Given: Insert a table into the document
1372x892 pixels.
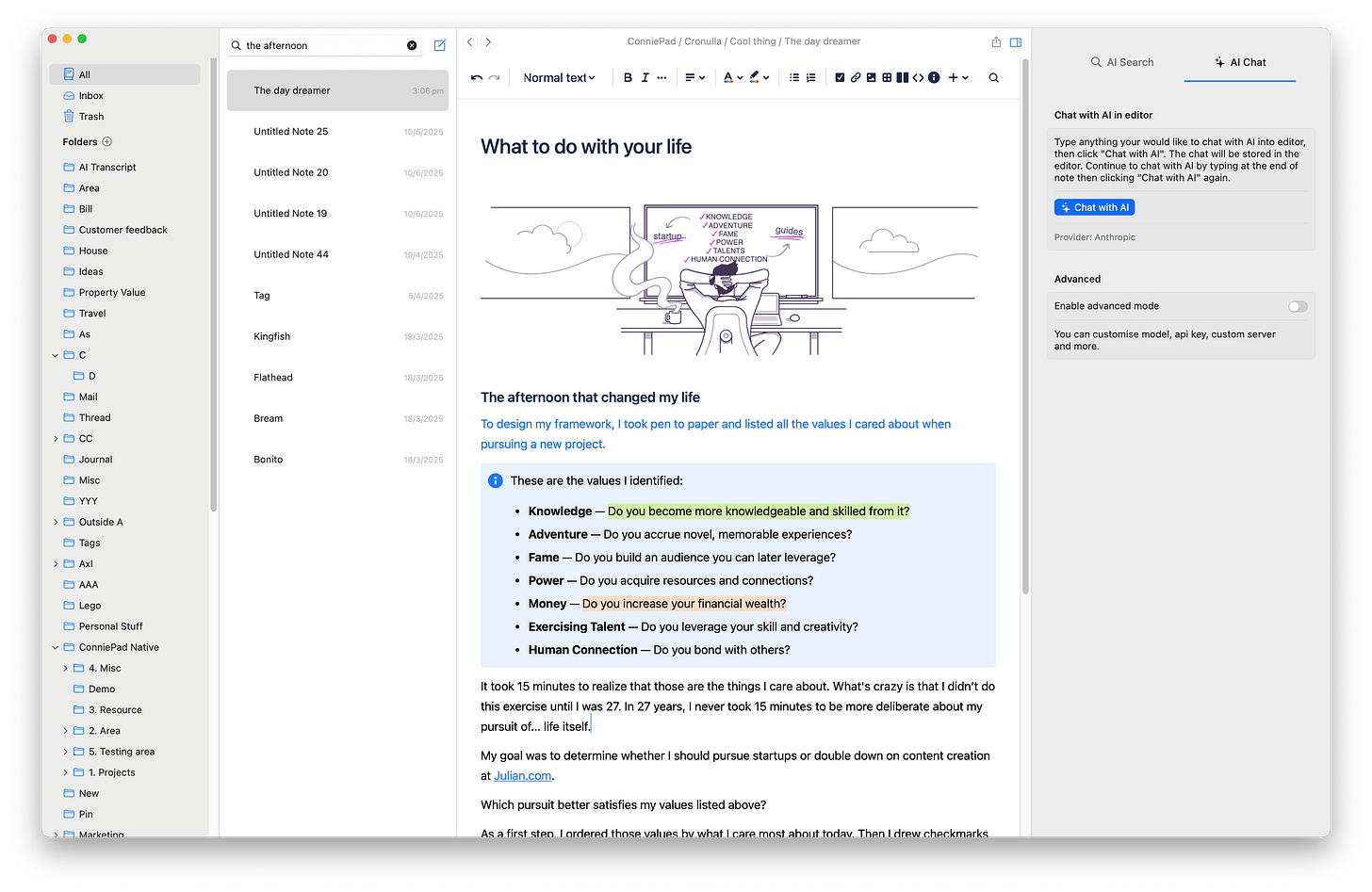Looking at the screenshot, I should tap(886, 77).
